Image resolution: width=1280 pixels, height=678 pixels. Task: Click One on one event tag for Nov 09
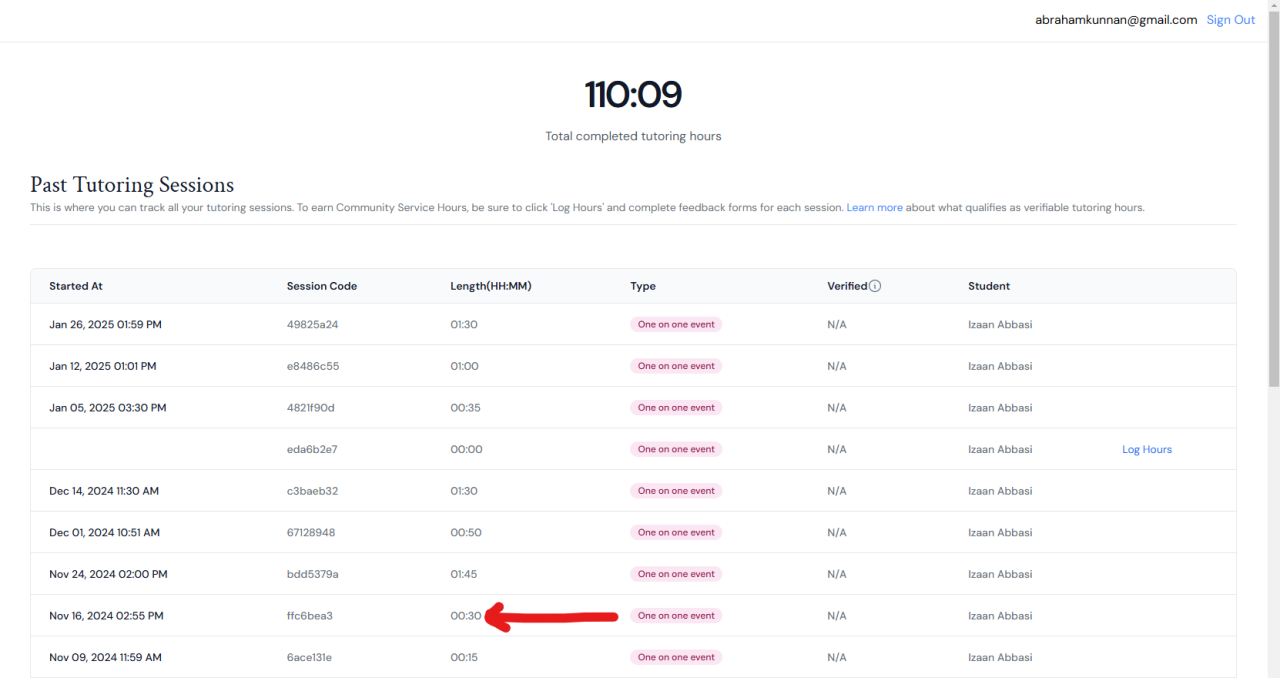676,658
